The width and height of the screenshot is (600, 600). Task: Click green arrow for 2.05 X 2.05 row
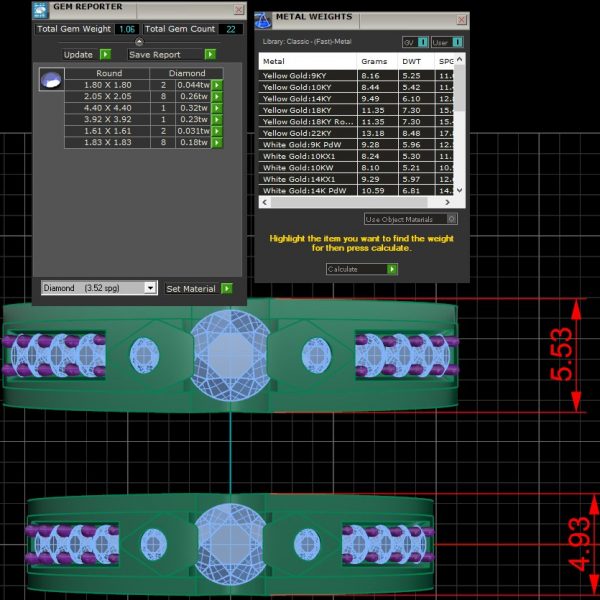217,96
